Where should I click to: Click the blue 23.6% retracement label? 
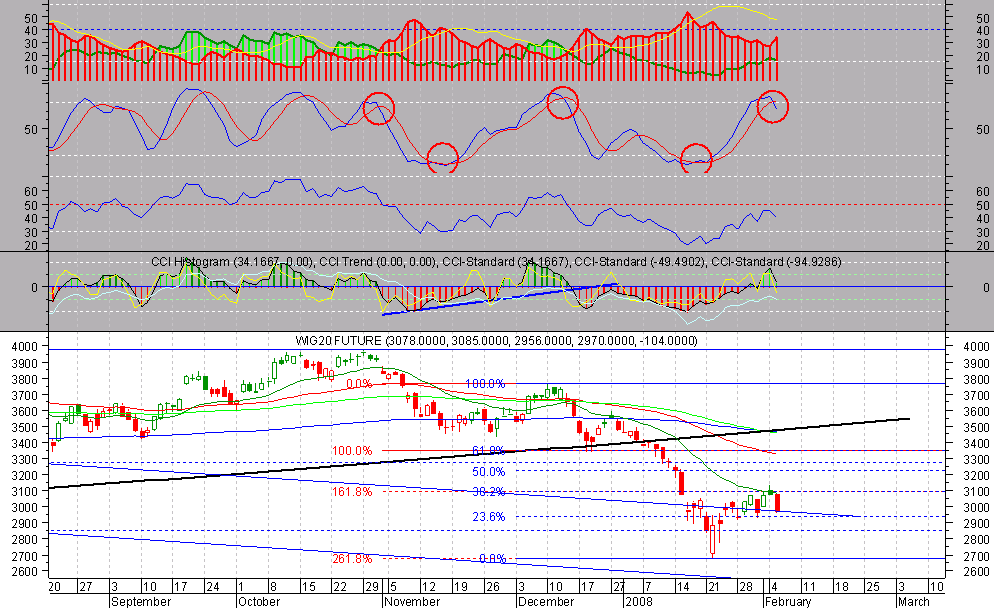tap(489, 517)
